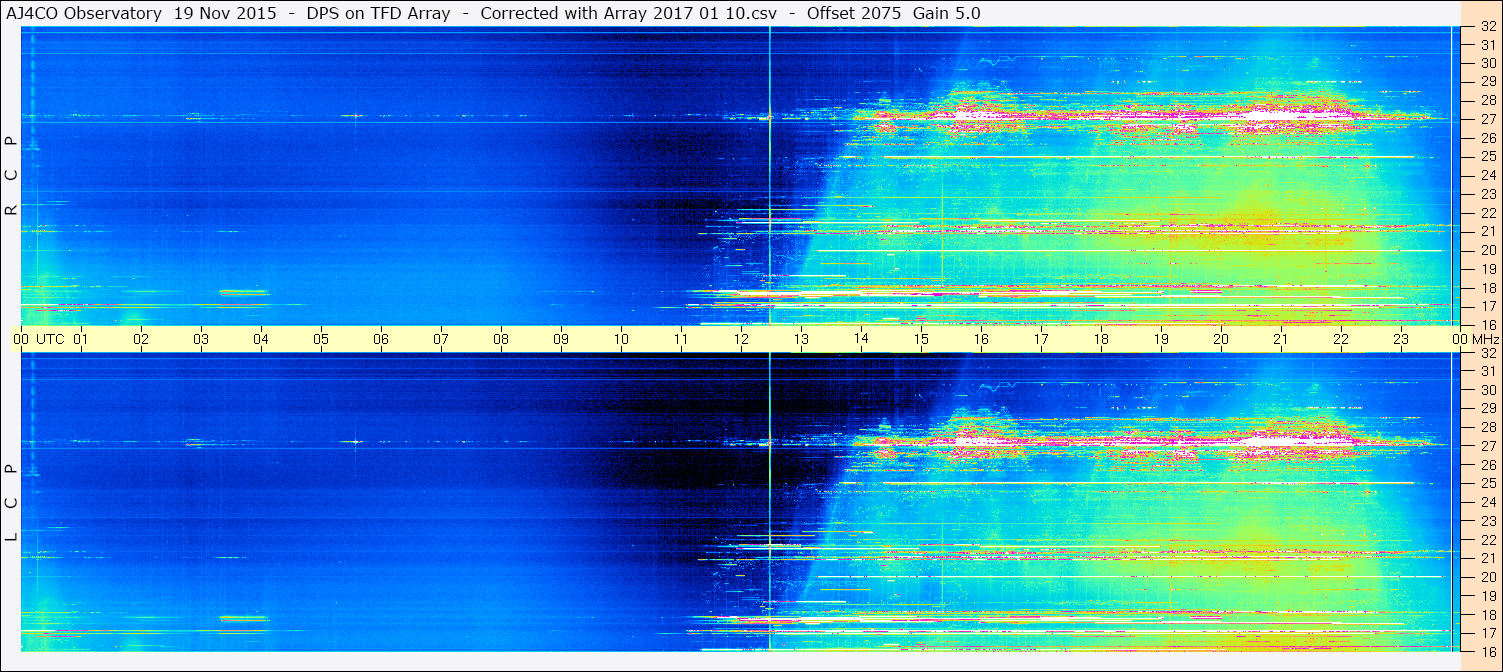Image resolution: width=1503 pixels, height=672 pixels.
Task: Click 23 MHz on the LCP frequency scale
Action: pos(1488,521)
